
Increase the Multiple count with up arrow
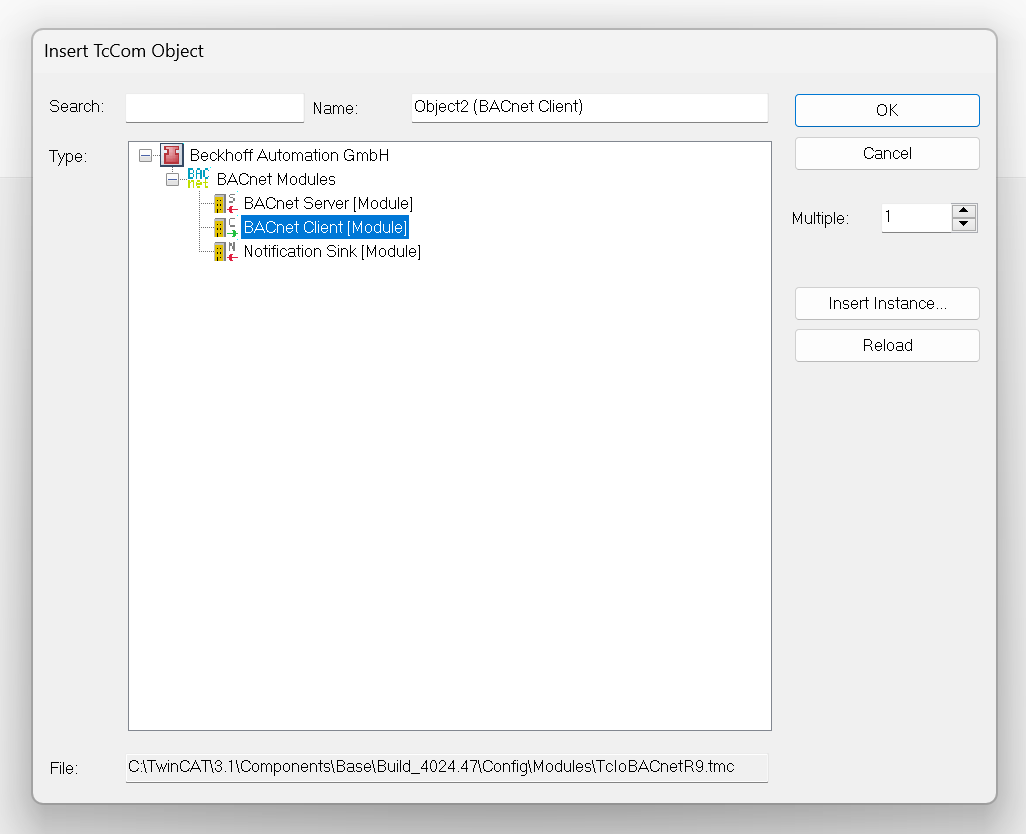964,211
